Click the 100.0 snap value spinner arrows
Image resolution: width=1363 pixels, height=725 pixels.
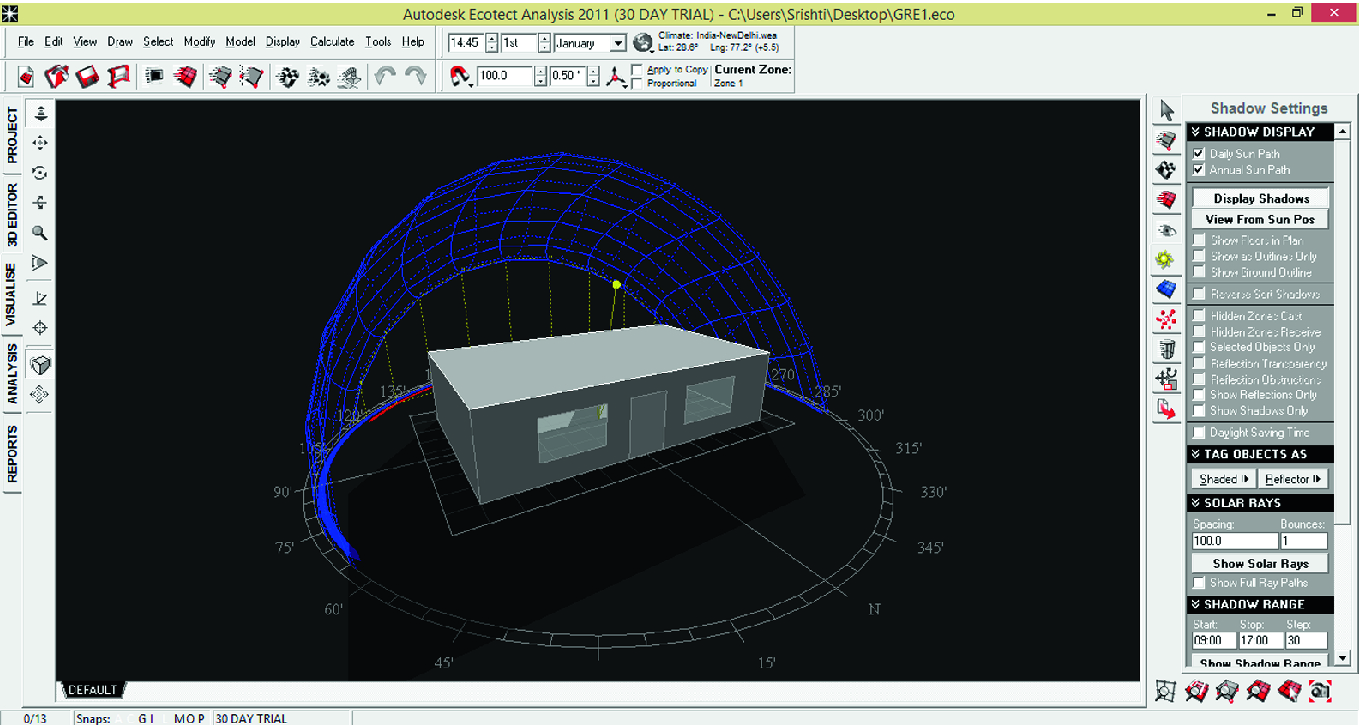click(x=541, y=76)
